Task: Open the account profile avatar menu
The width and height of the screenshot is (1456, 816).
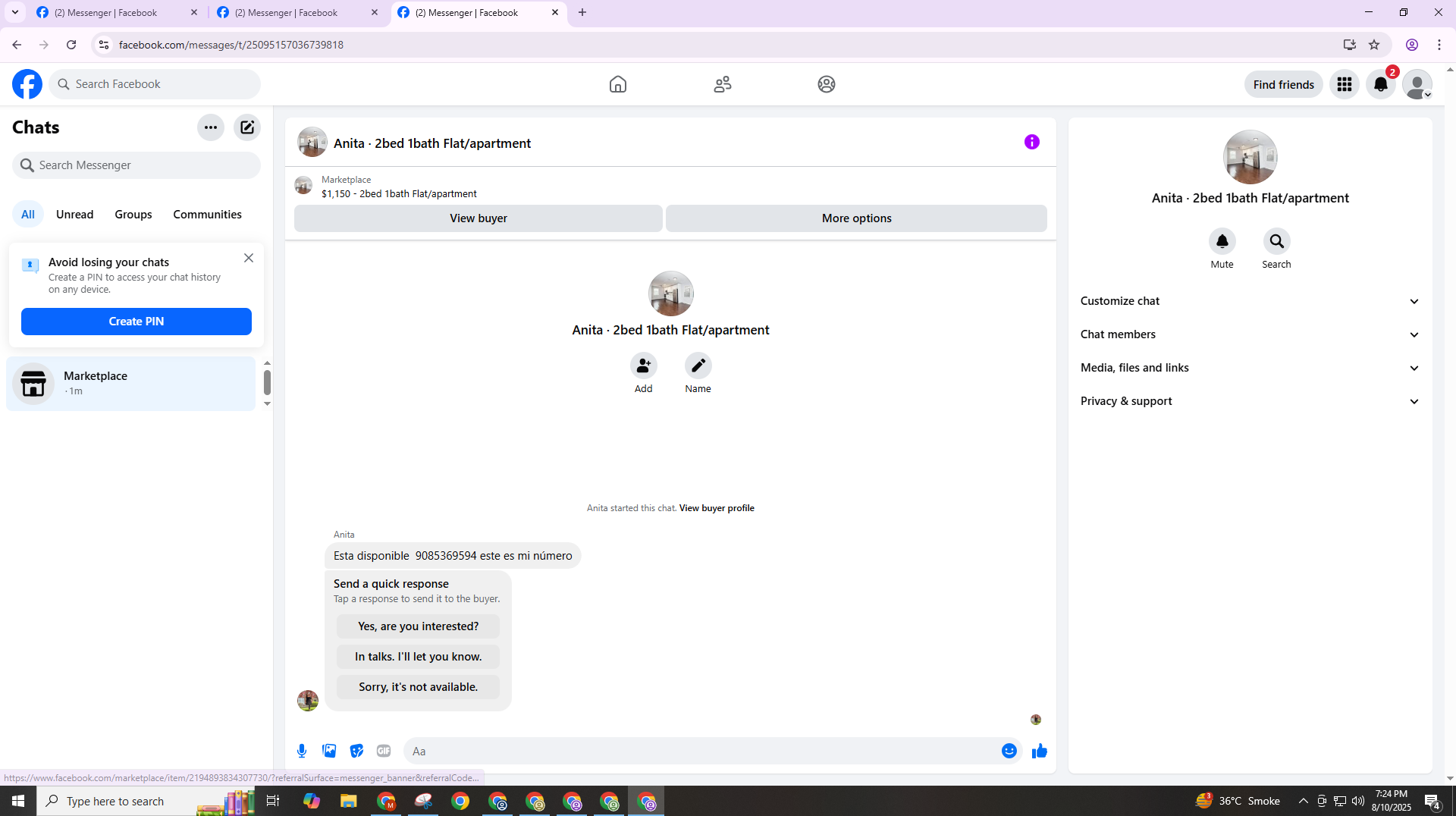Action: pos(1417,84)
